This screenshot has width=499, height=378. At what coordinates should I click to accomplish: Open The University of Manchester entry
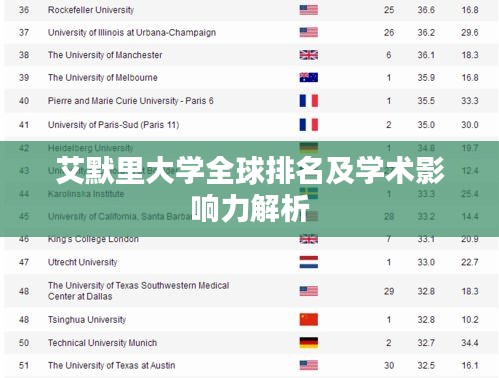point(105,55)
